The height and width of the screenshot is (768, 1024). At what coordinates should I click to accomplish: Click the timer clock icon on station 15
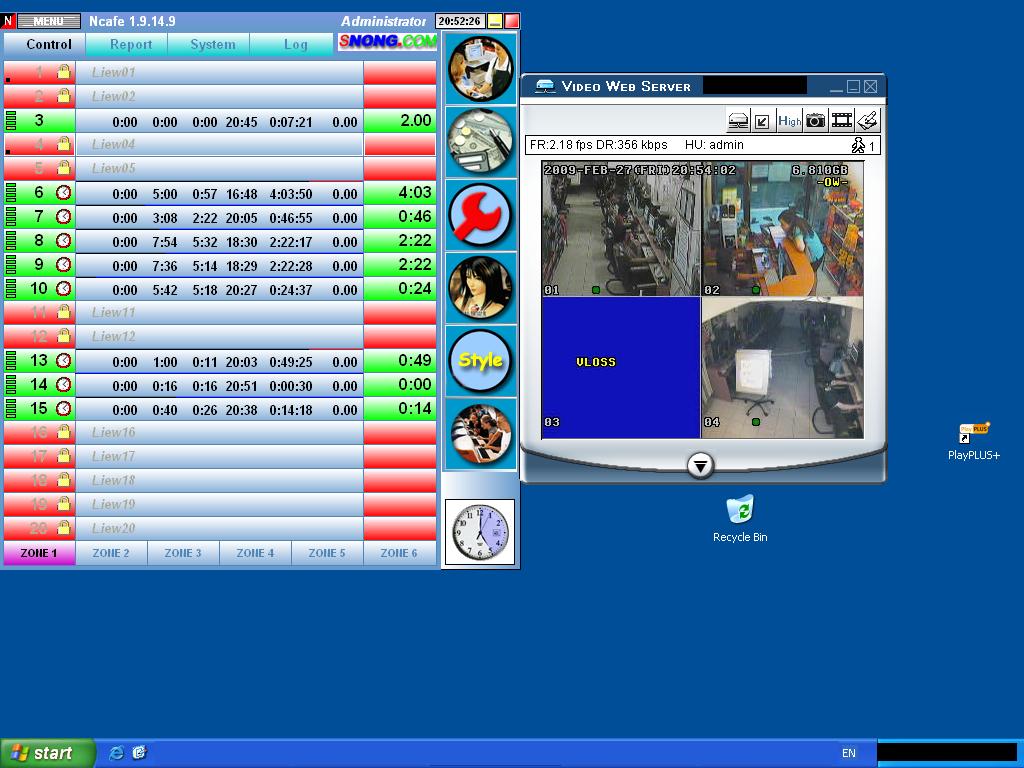tap(63, 408)
